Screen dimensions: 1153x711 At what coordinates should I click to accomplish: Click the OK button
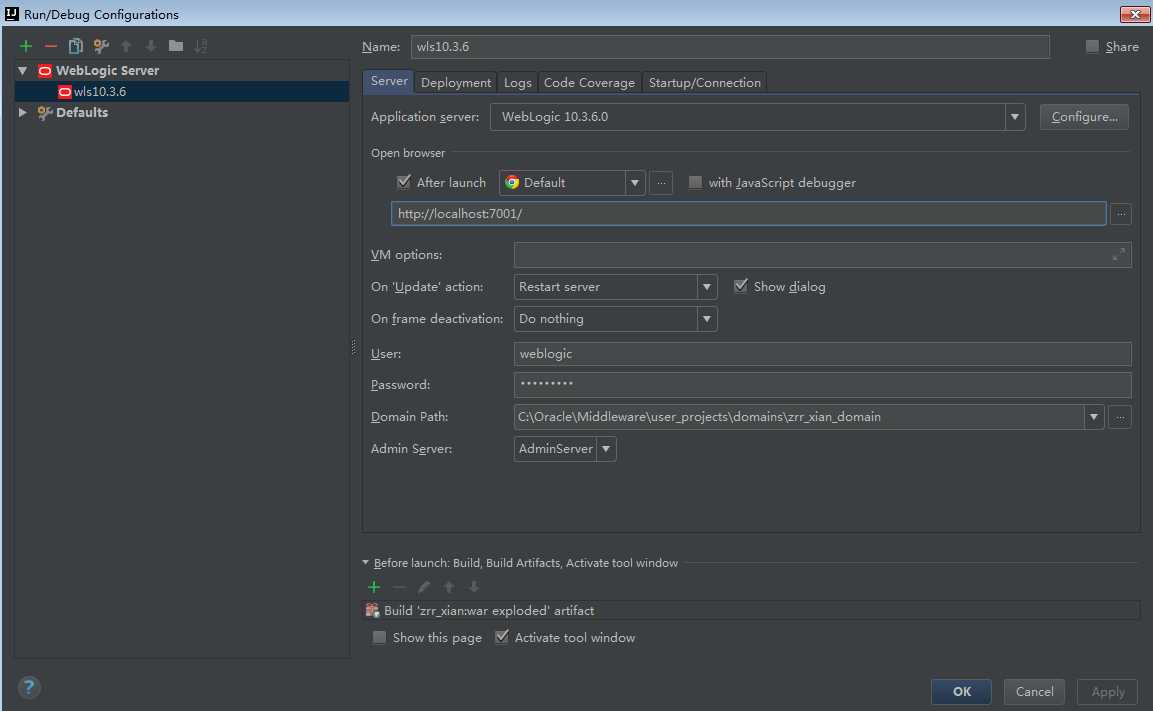(961, 692)
